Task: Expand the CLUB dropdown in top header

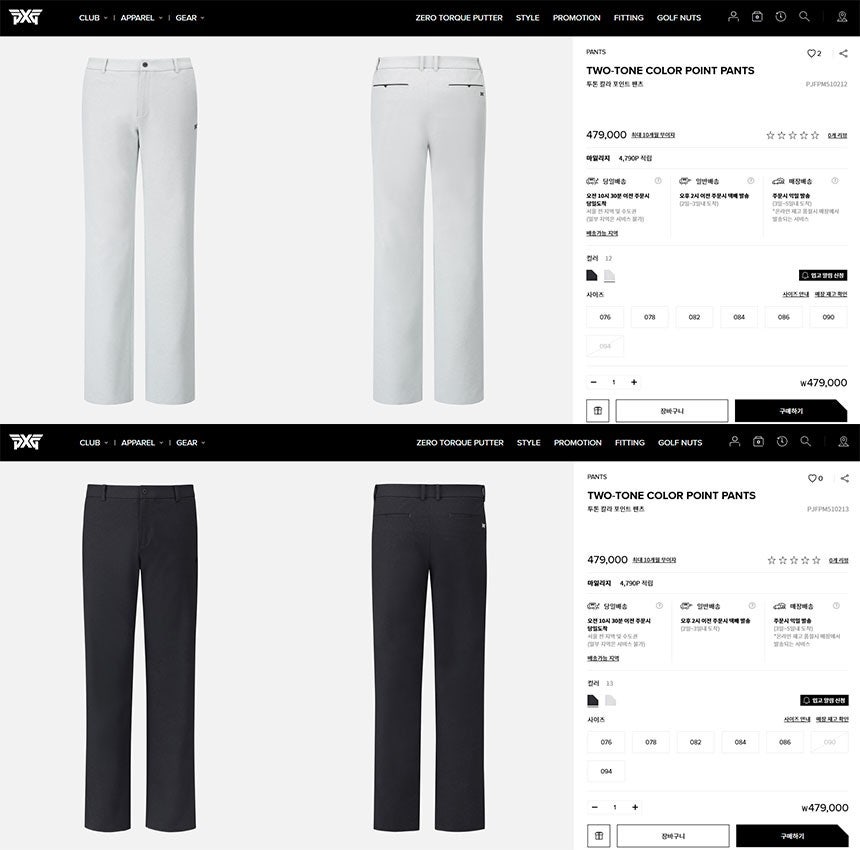Action: point(93,18)
